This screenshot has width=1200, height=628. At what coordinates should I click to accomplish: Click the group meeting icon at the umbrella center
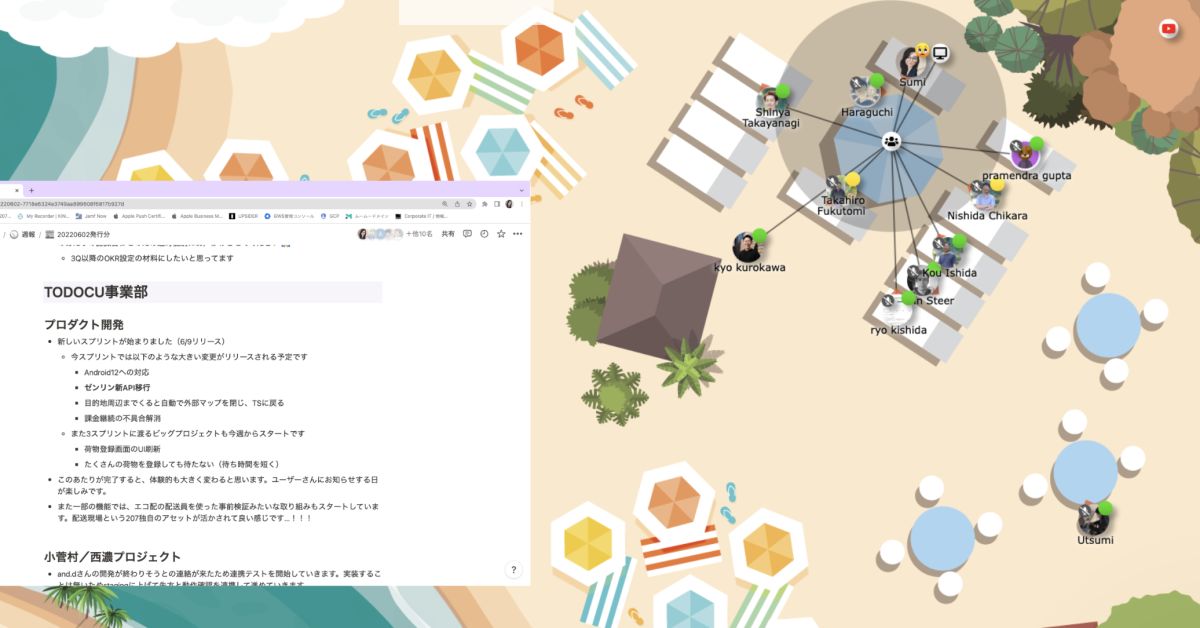[892, 142]
